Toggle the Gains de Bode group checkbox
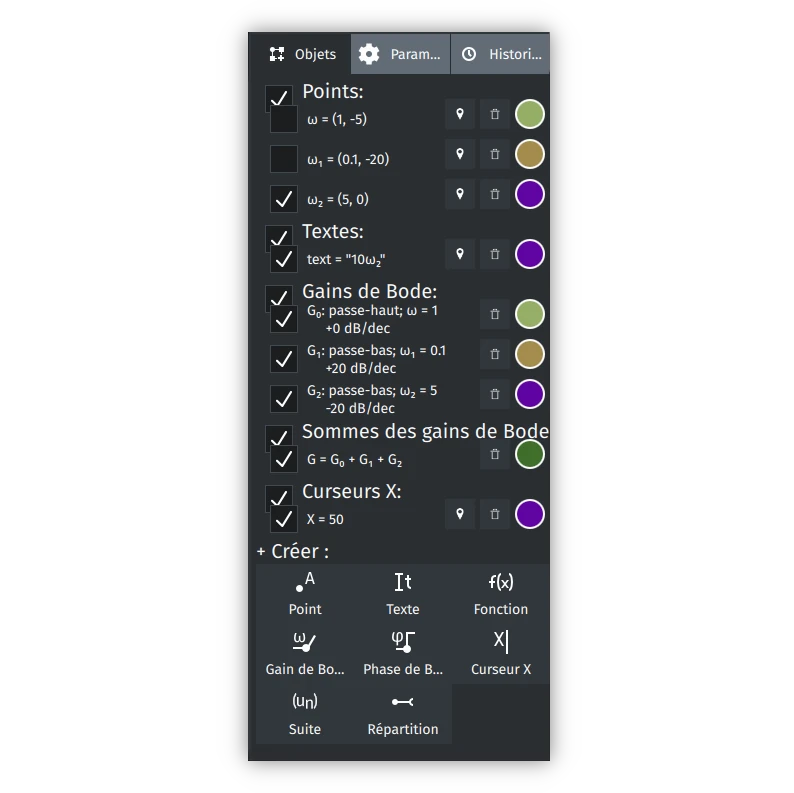This screenshot has width=794, height=793. pyautogui.click(x=279, y=296)
